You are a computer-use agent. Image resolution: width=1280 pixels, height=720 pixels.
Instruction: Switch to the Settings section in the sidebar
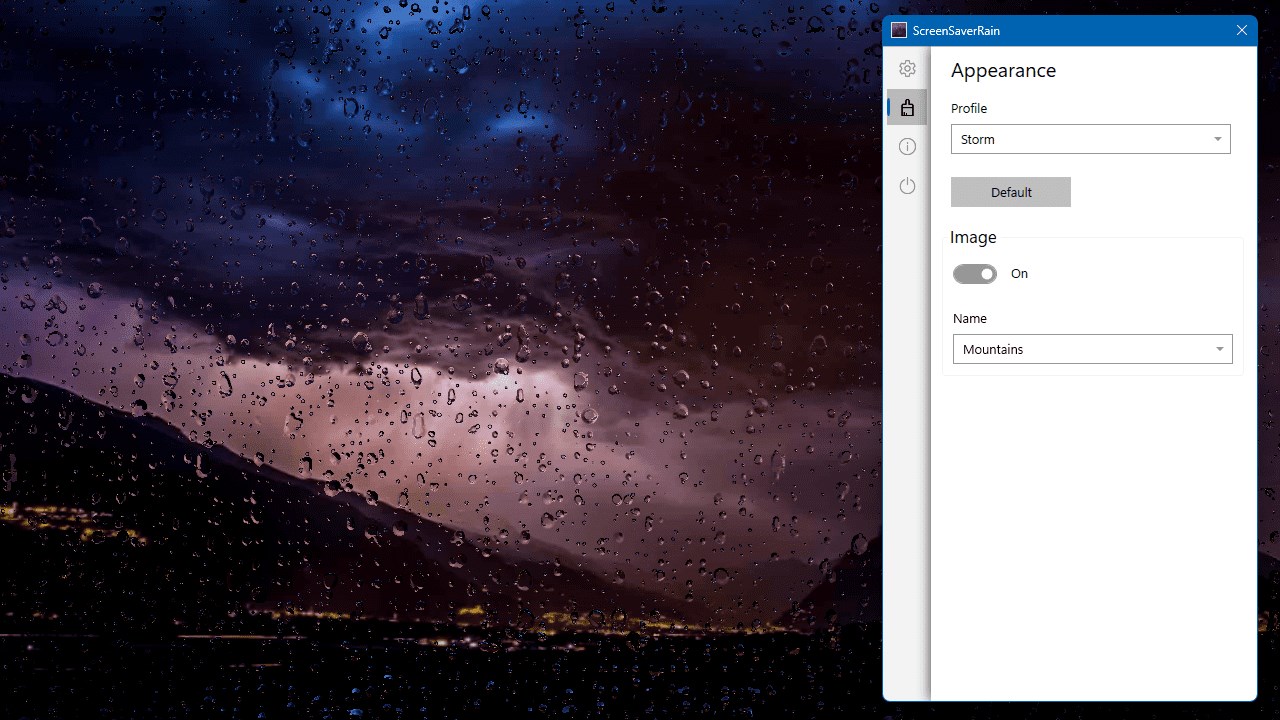907,68
